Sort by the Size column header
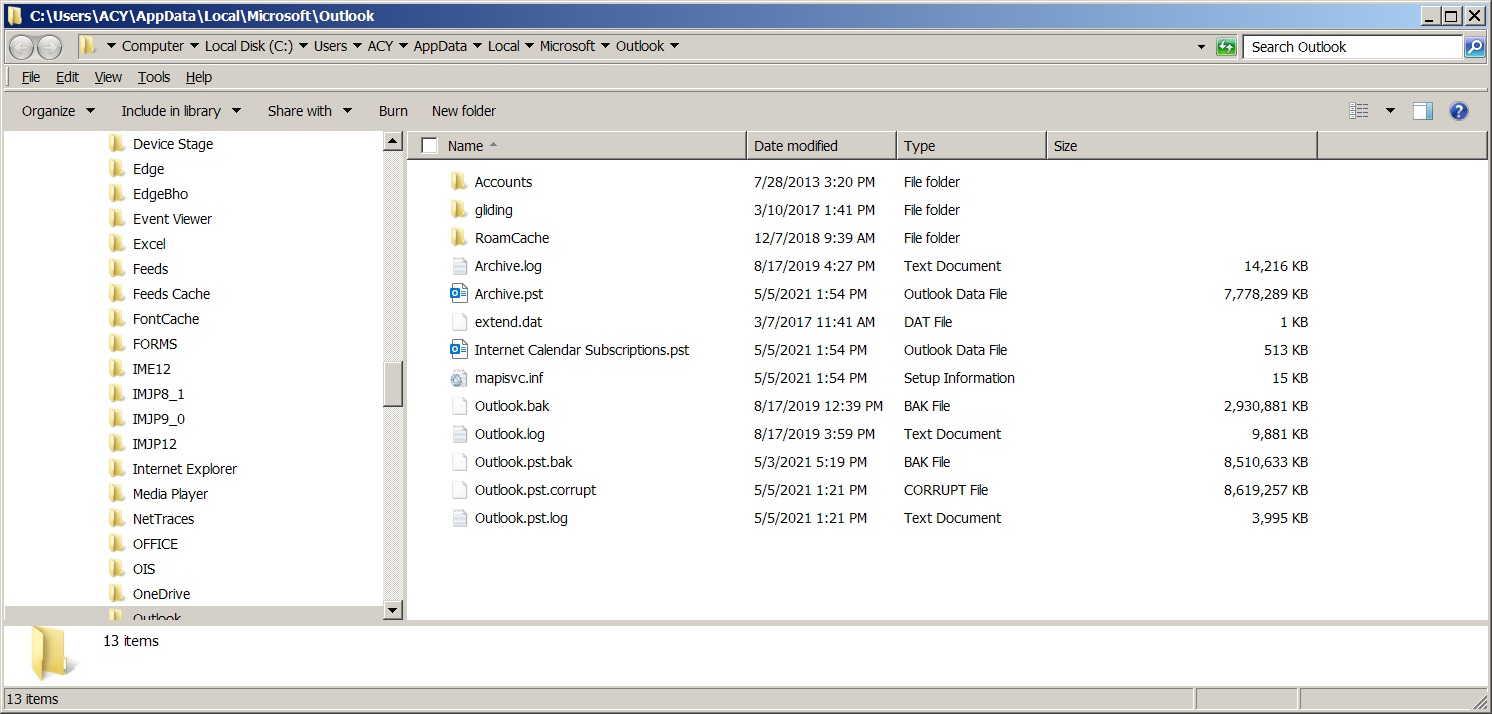Screen dimensions: 1492x714 tap(1182, 146)
